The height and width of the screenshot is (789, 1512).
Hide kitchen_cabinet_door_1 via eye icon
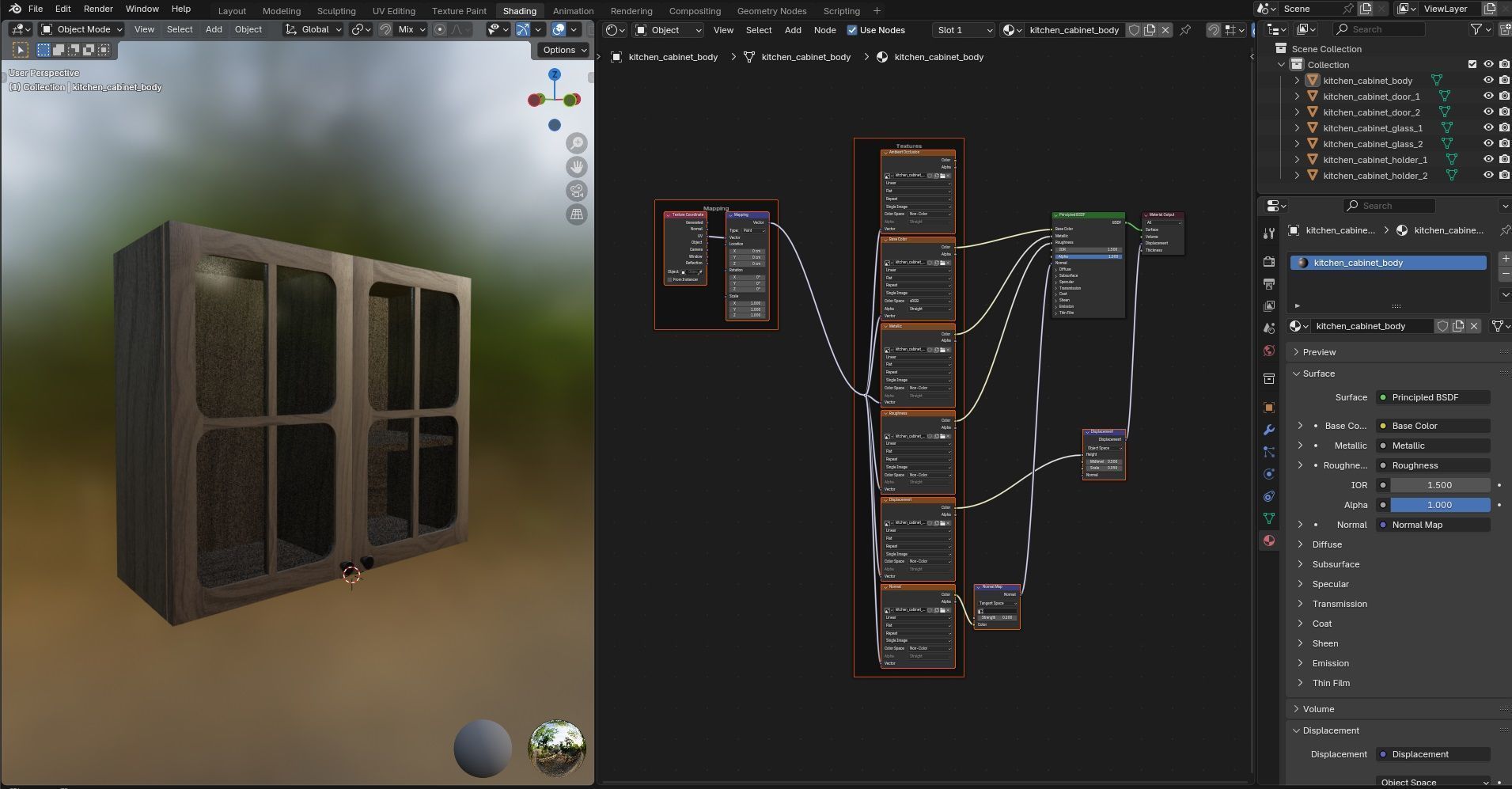click(1488, 96)
